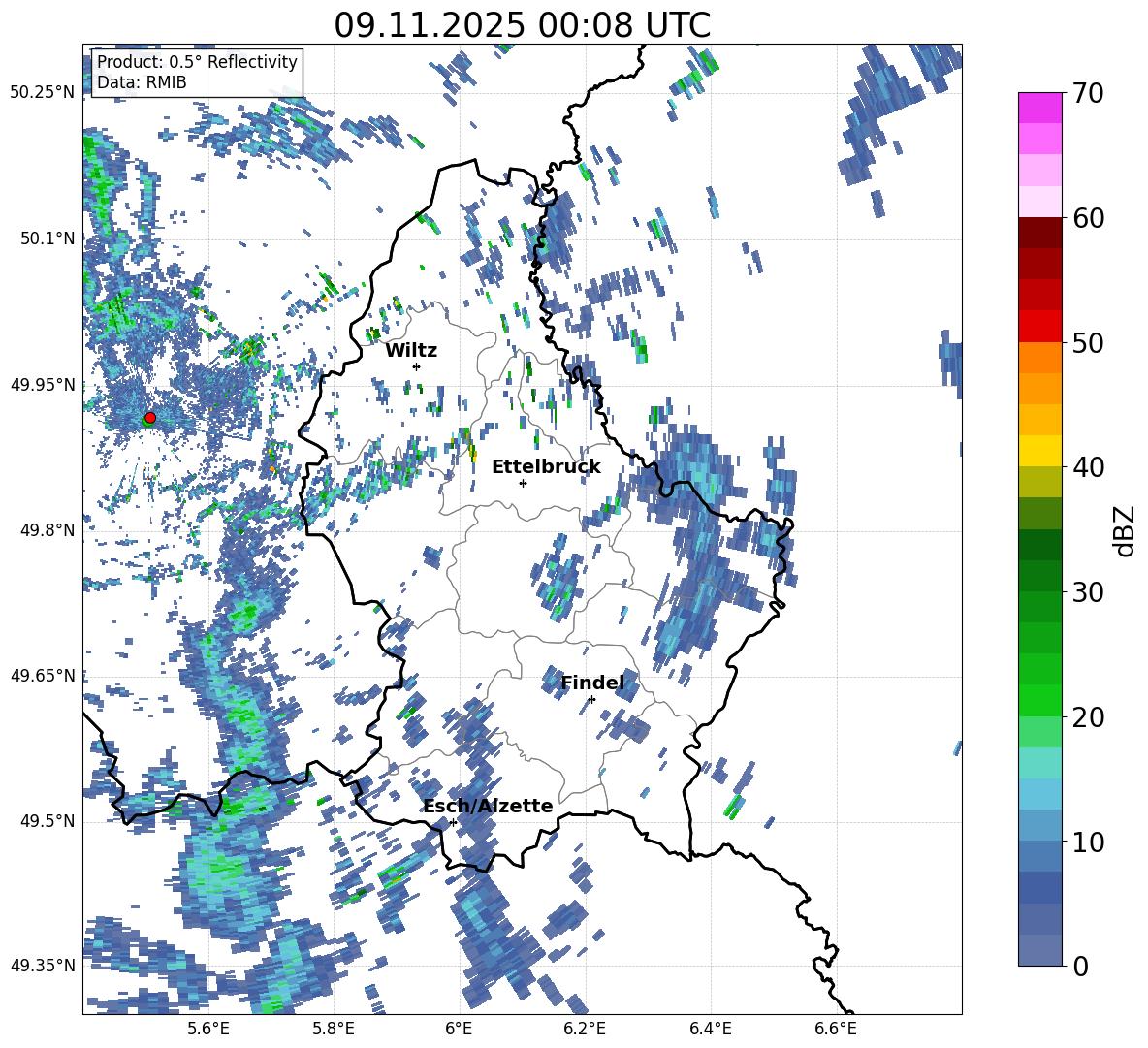Image resolution: width=1148 pixels, height=1048 pixels.
Task: Click the 49.95°N latitude tick label
Action: tap(43, 384)
